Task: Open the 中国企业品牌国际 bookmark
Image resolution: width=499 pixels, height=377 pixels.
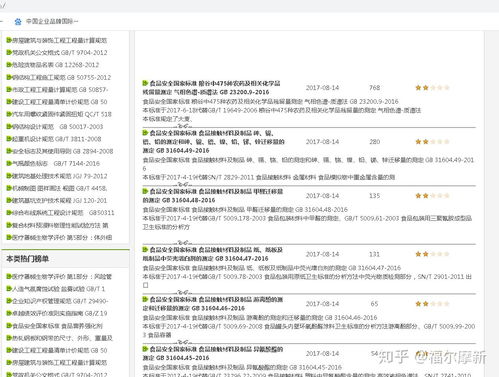Action: pos(52,21)
